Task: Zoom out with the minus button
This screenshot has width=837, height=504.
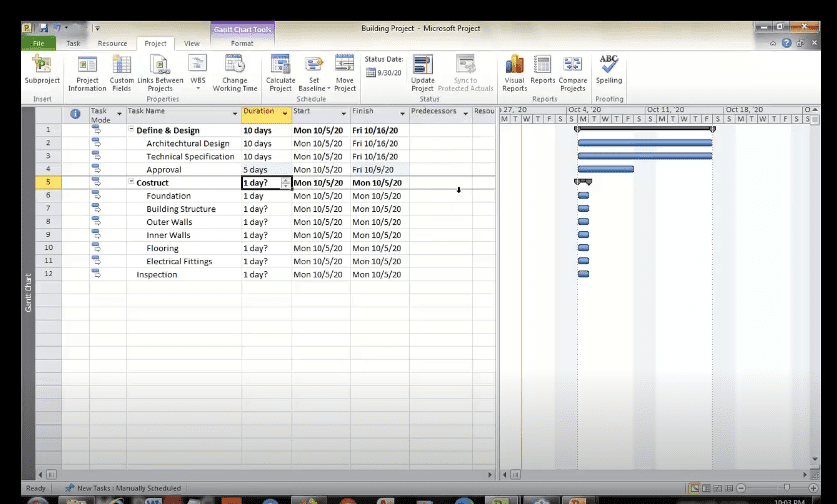Action: 741,488
